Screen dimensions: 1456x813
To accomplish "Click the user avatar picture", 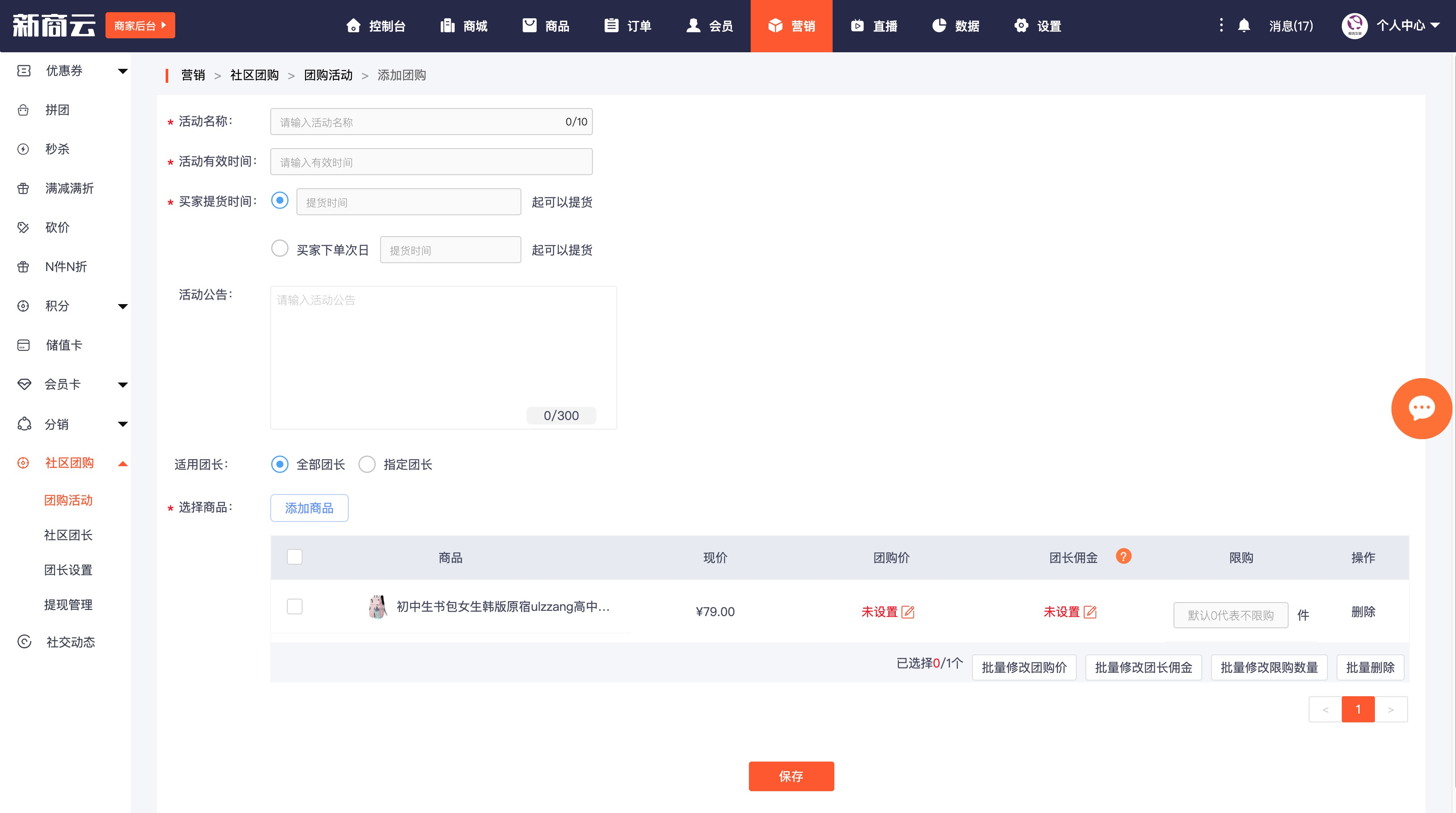I will (1354, 25).
